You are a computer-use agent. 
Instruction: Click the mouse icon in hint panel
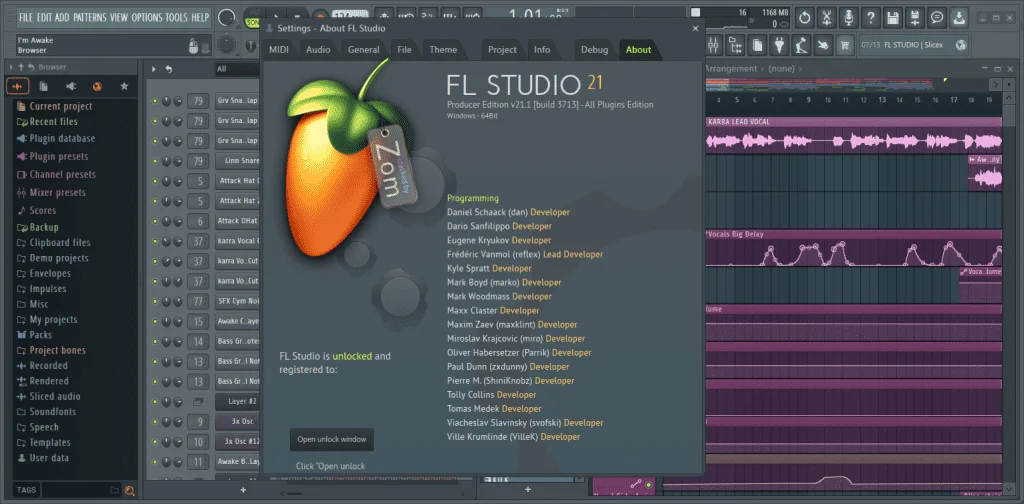click(x=193, y=45)
